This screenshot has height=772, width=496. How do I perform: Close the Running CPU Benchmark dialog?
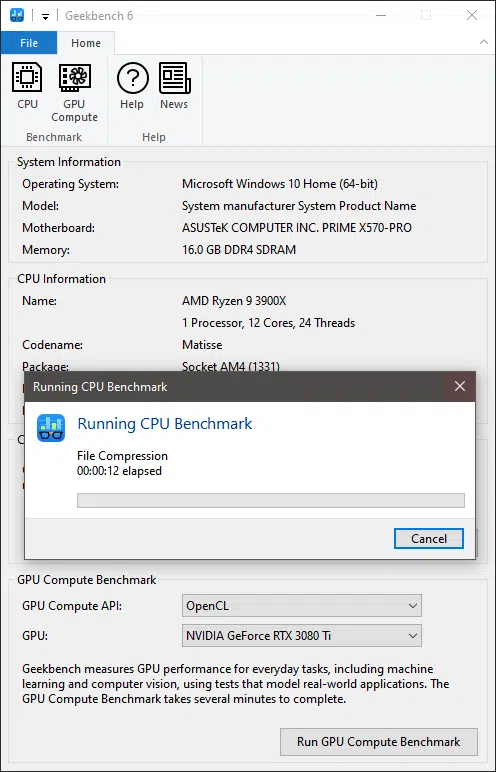tap(460, 386)
